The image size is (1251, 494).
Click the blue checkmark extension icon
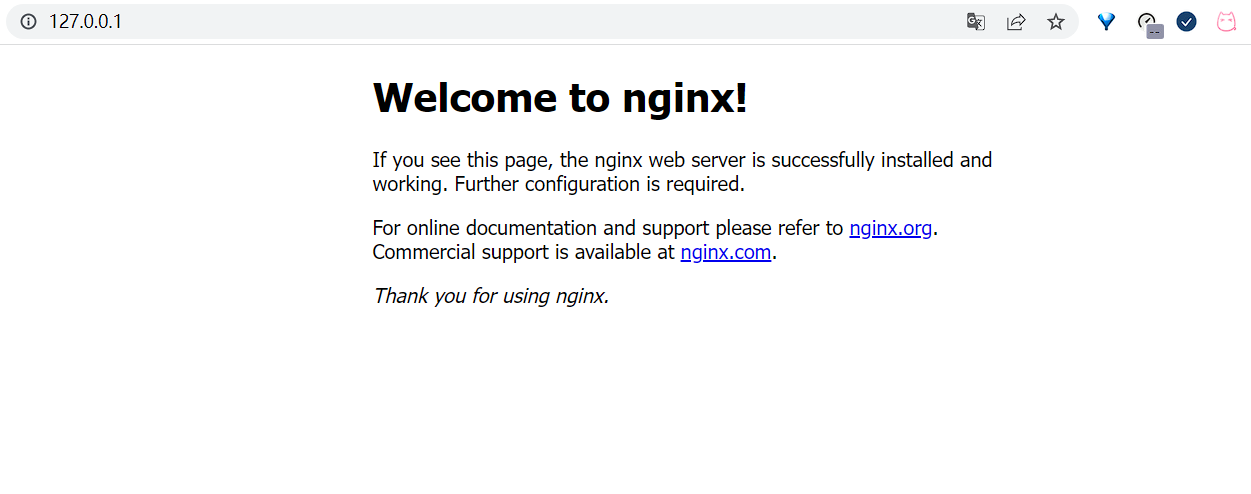(1187, 22)
